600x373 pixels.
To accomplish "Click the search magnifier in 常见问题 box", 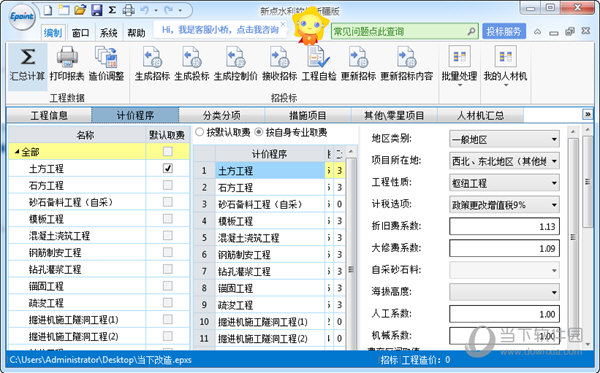I will click(x=471, y=31).
